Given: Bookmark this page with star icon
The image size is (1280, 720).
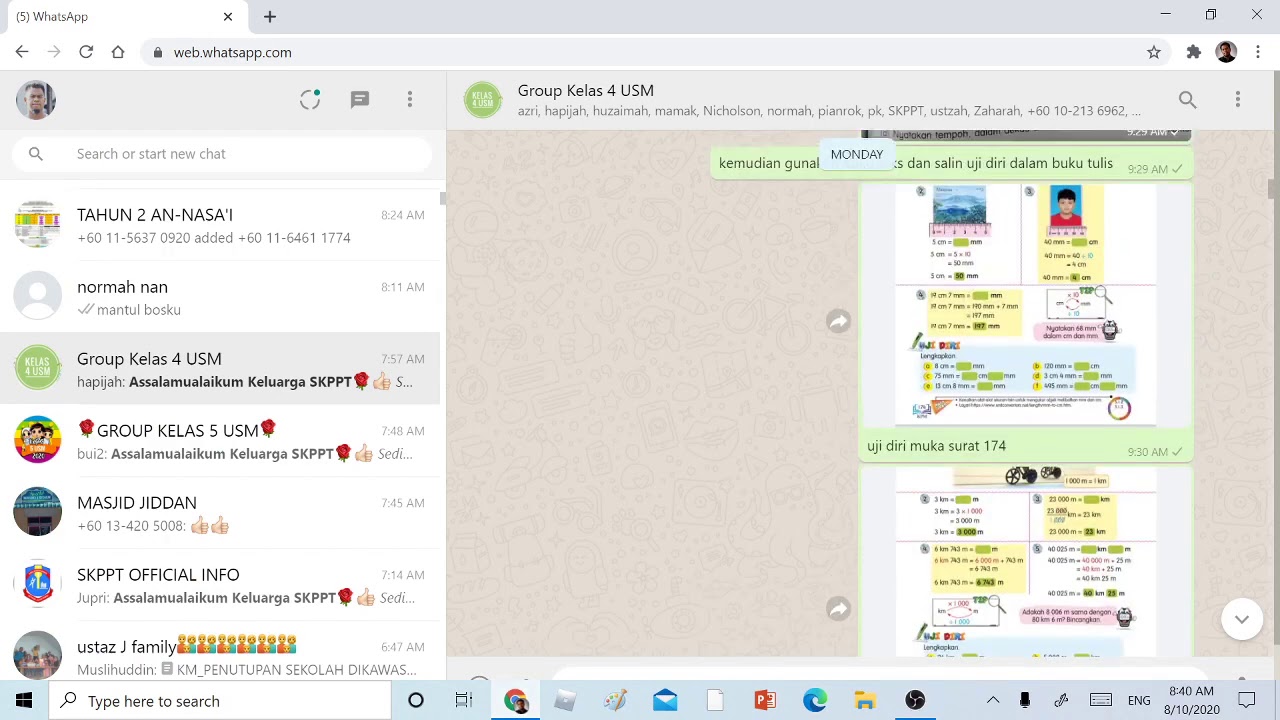Looking at the screenshot, I should pyautogui.click(x=1154, y=52).
